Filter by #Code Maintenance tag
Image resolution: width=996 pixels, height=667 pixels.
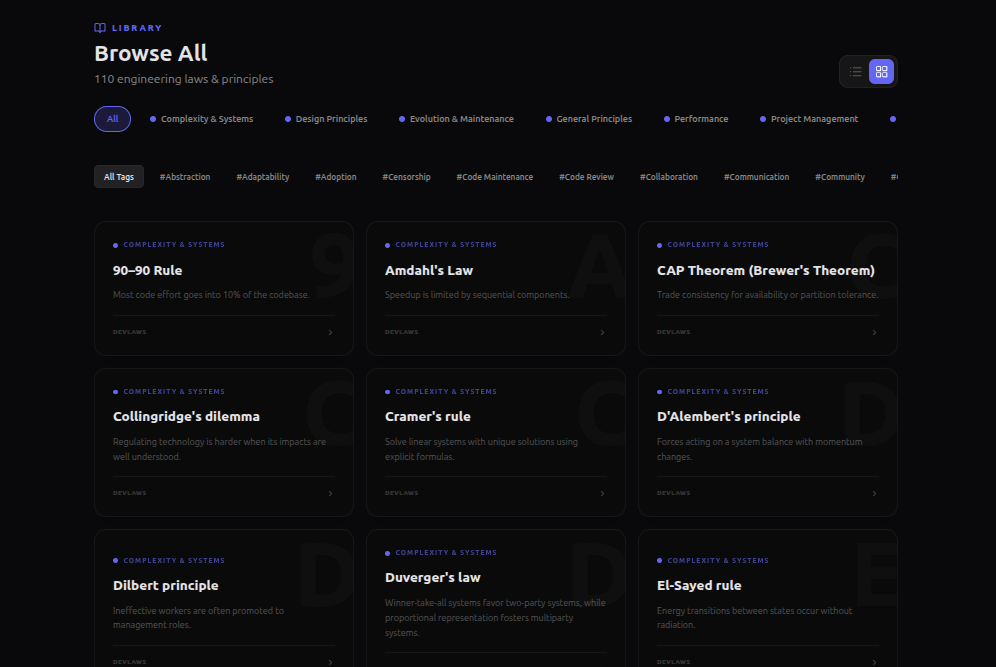(x=495, y=177)
